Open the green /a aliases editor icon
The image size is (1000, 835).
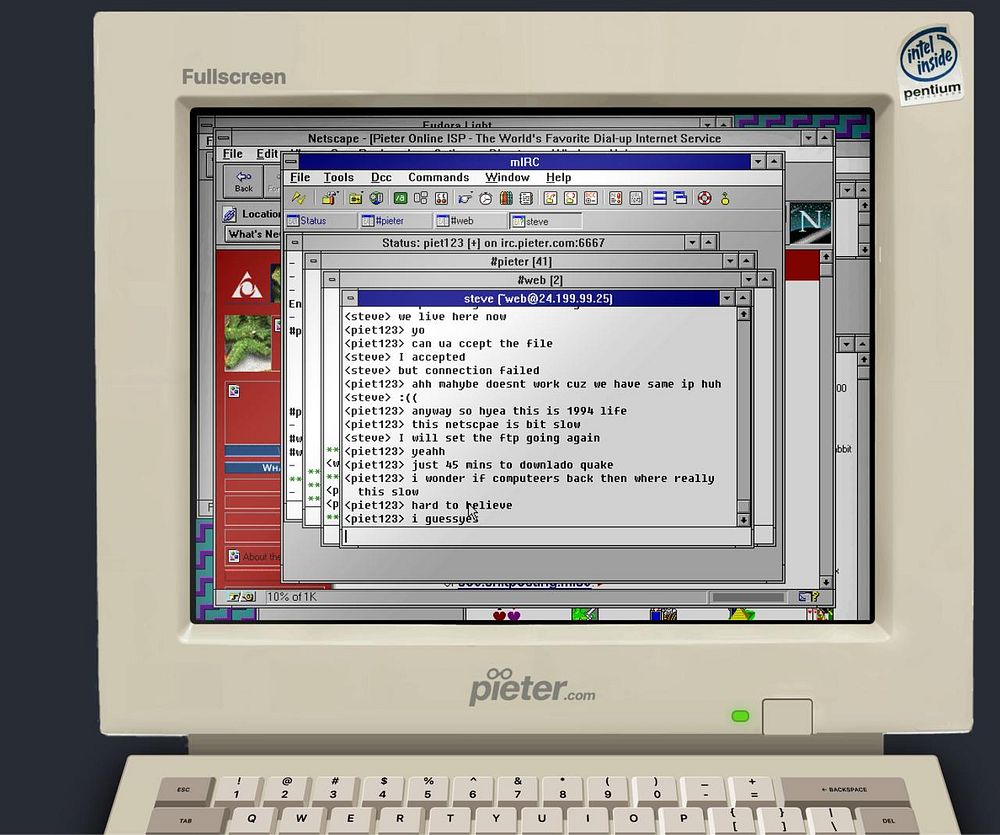[x=400, y=198]
